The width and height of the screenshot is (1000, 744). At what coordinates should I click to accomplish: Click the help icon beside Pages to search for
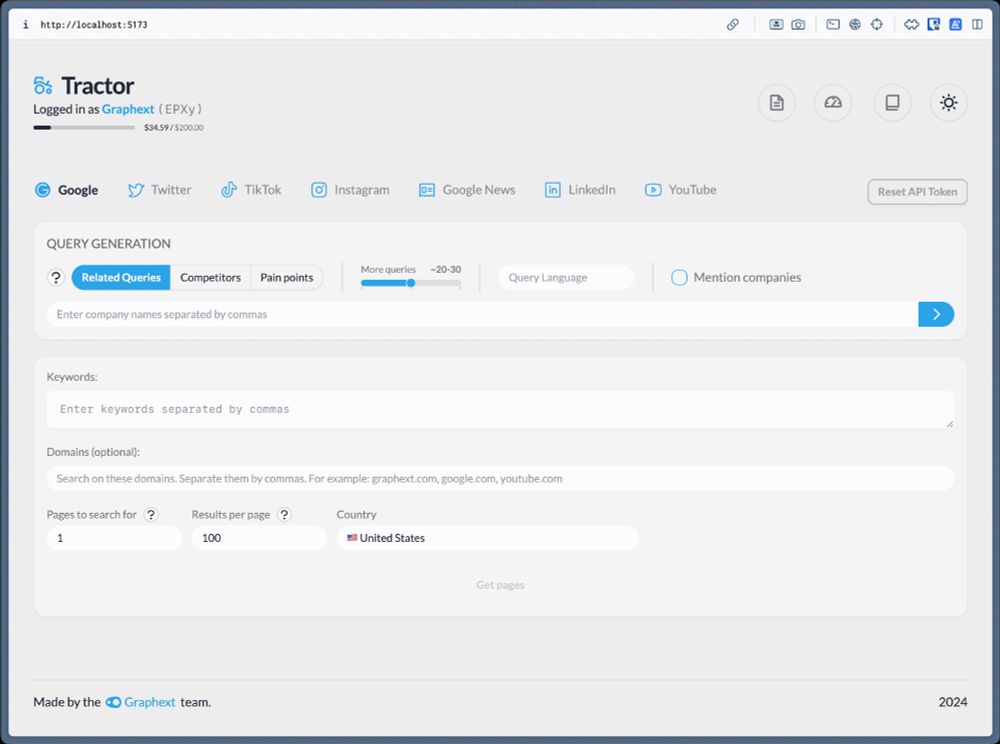pos(151,514)
